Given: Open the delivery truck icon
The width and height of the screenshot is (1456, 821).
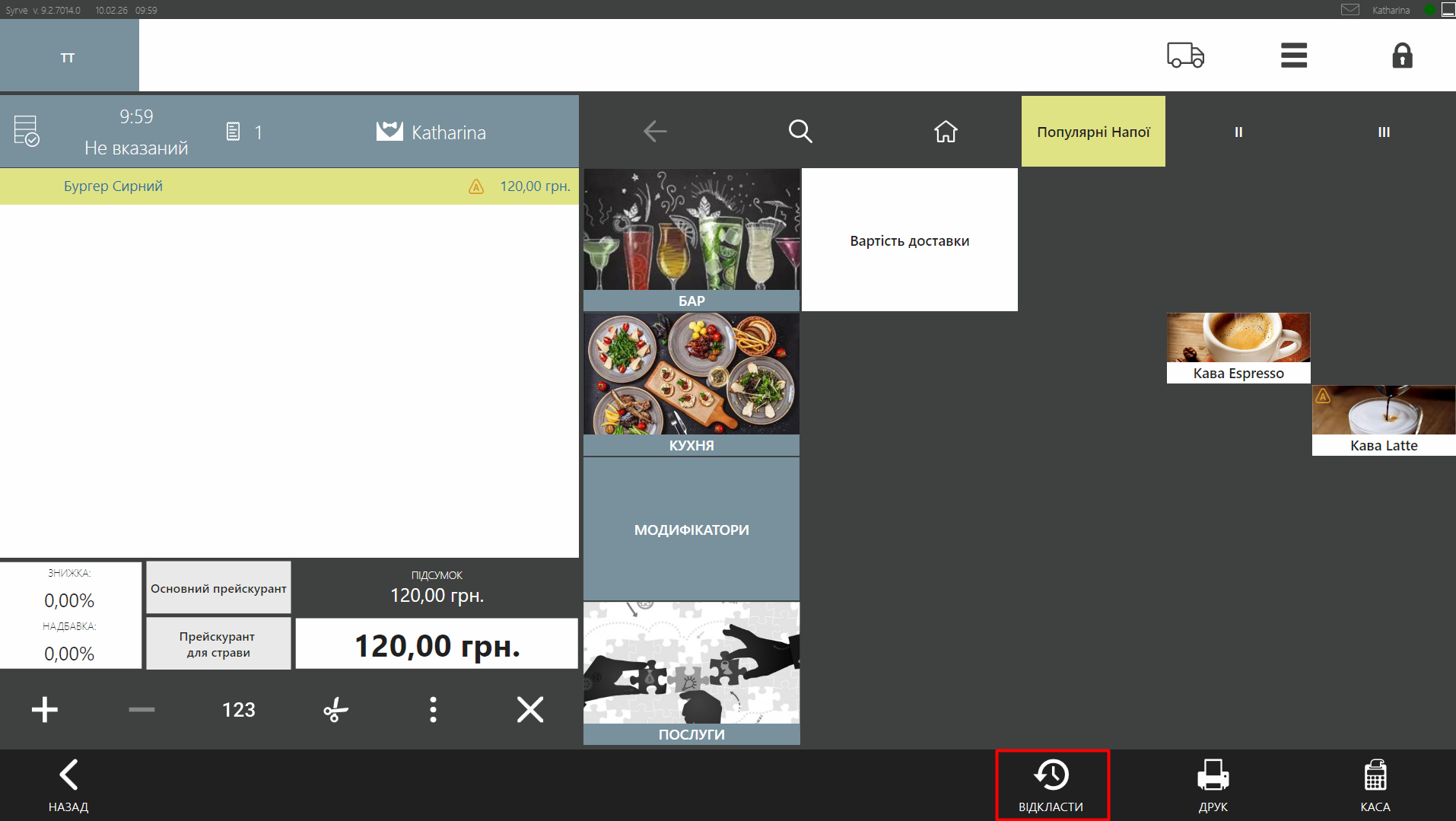Looking at the screenshot, I should [1184, 56].
